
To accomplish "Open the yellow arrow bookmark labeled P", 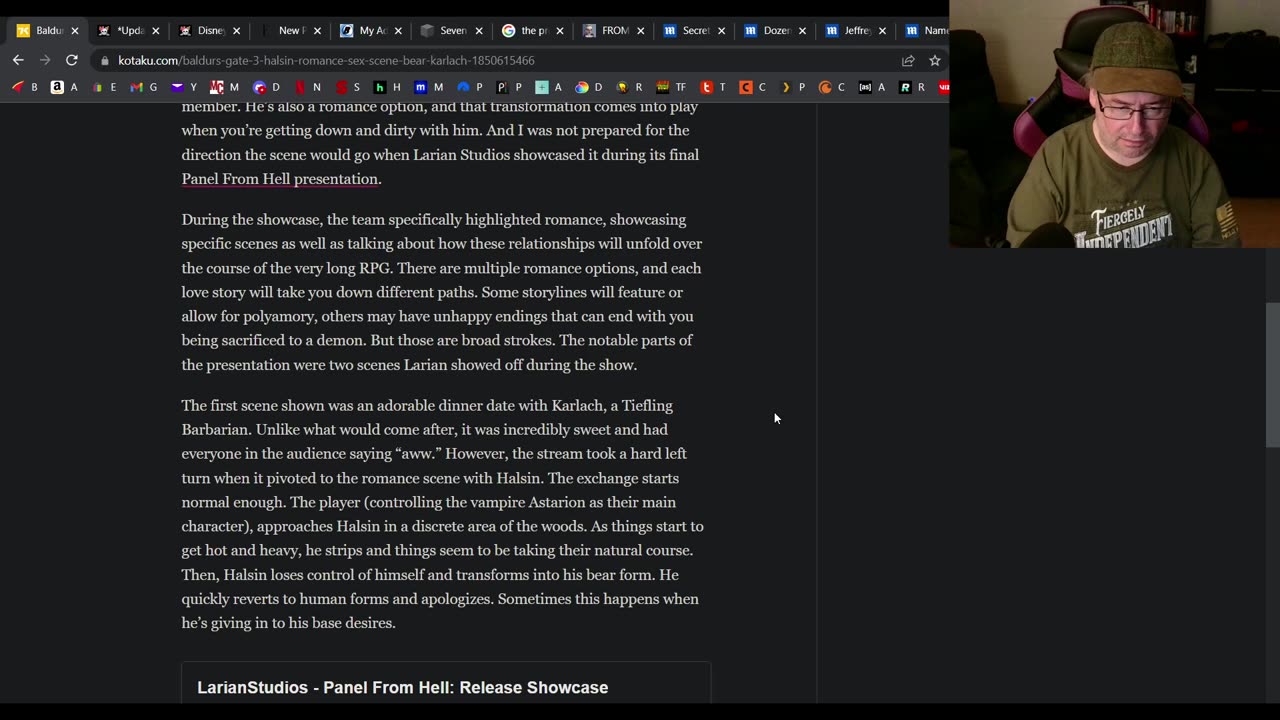I will (793, 87).
